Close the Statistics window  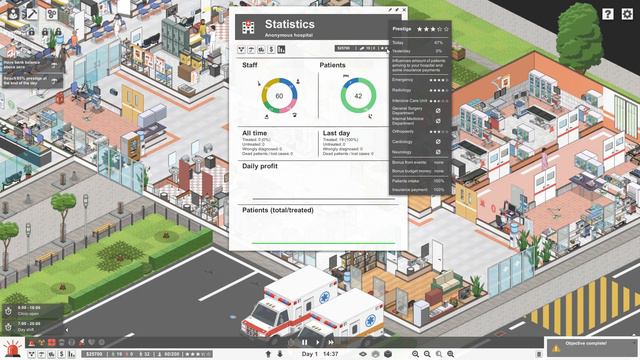(404, 10)
